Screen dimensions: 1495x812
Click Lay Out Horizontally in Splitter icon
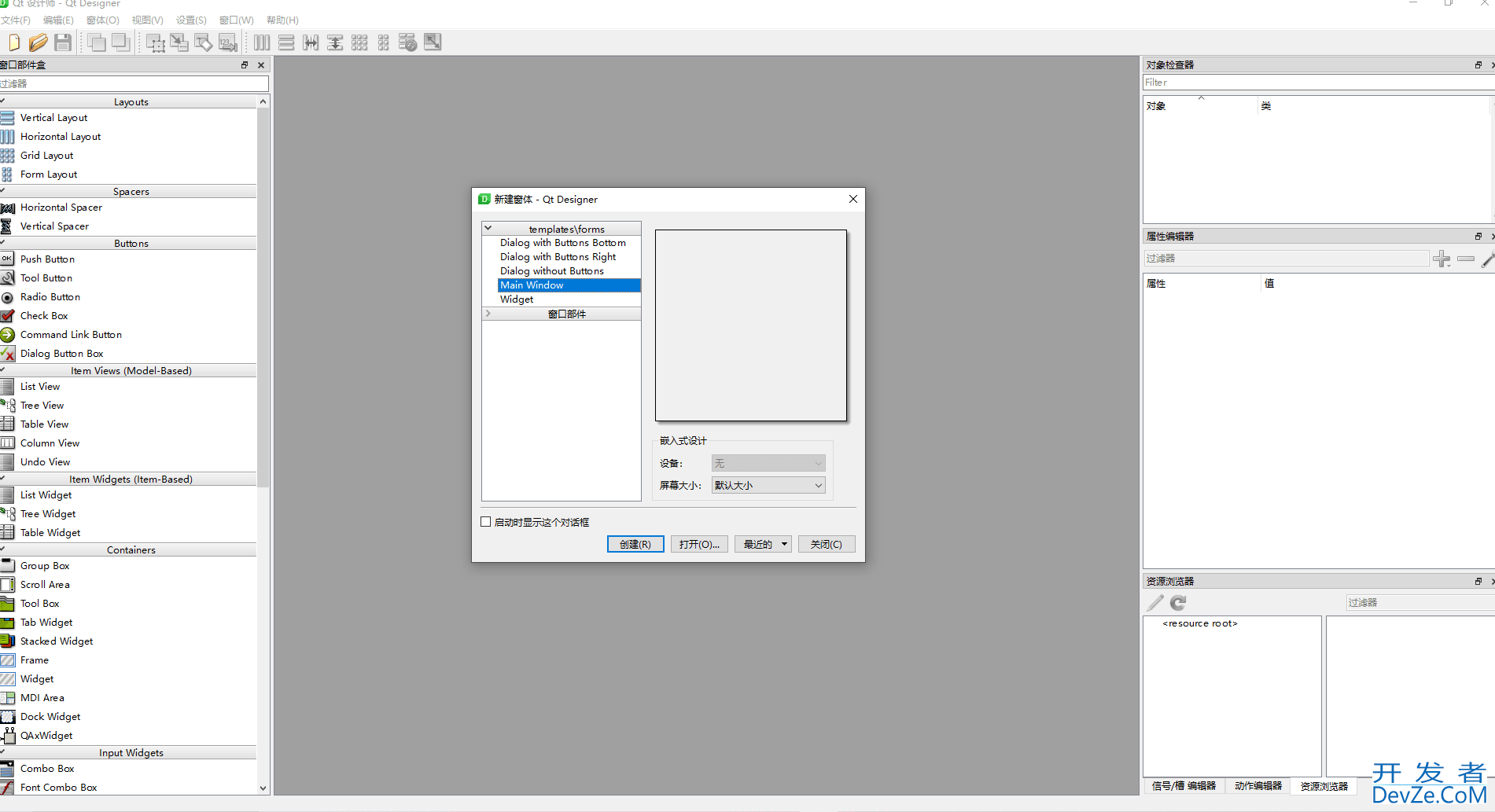[x=311, y=42]
